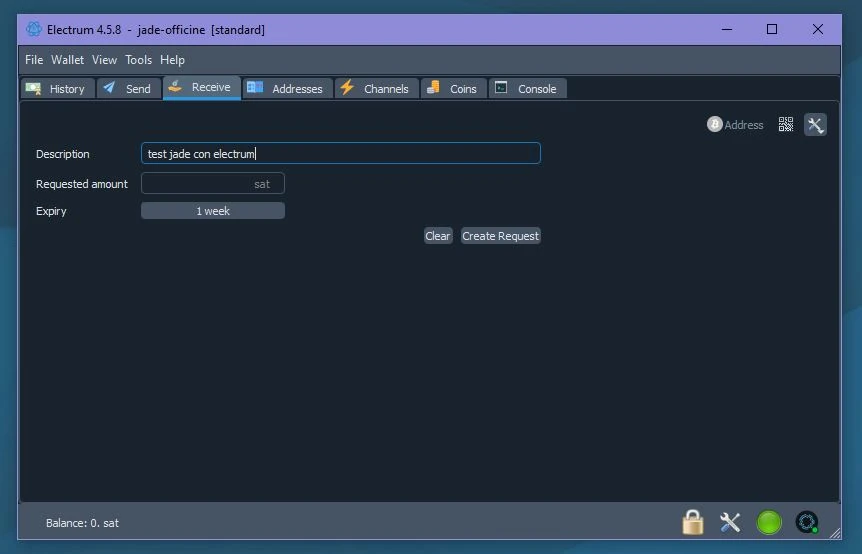Show the QR code for the request
862x554 pixels.
coord(786,125)
